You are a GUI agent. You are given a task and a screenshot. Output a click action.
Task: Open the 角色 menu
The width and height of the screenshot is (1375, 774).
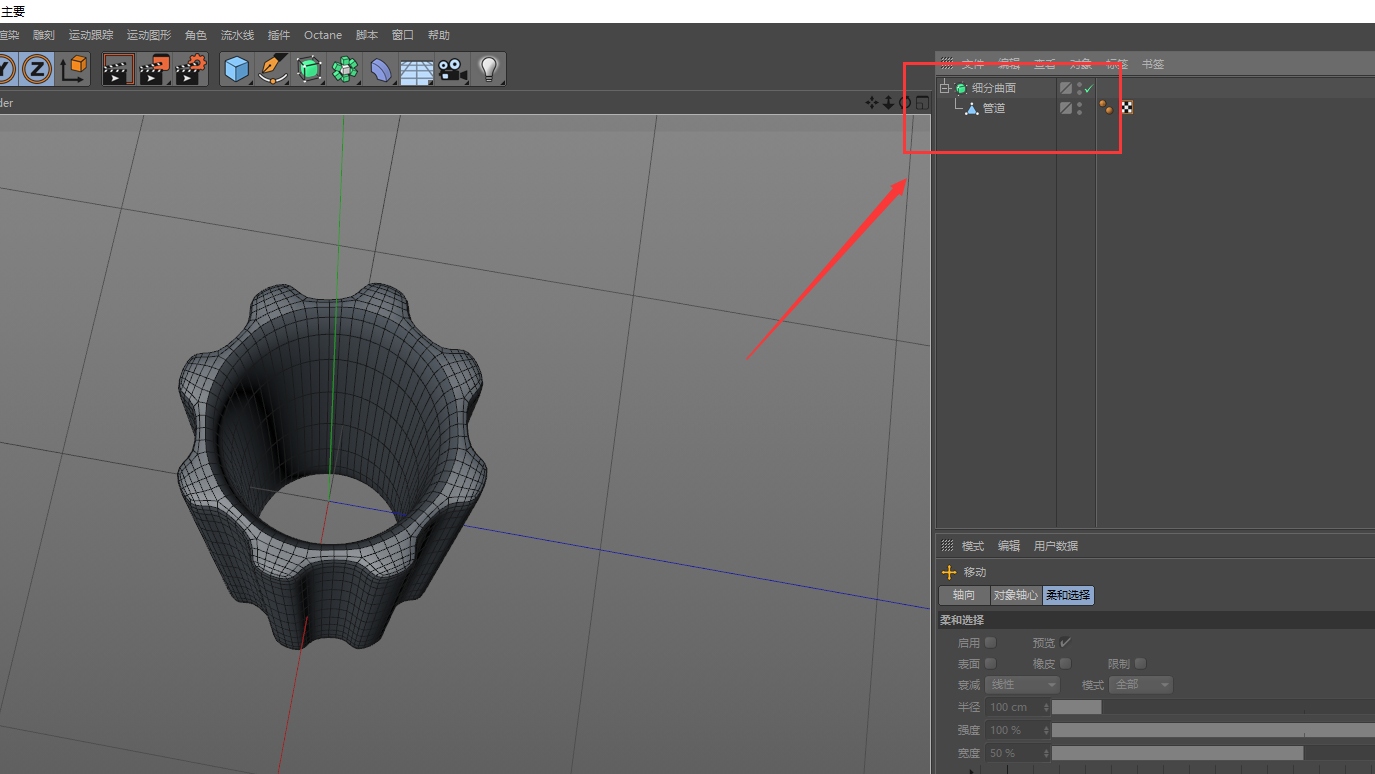(x=196, y=35)
